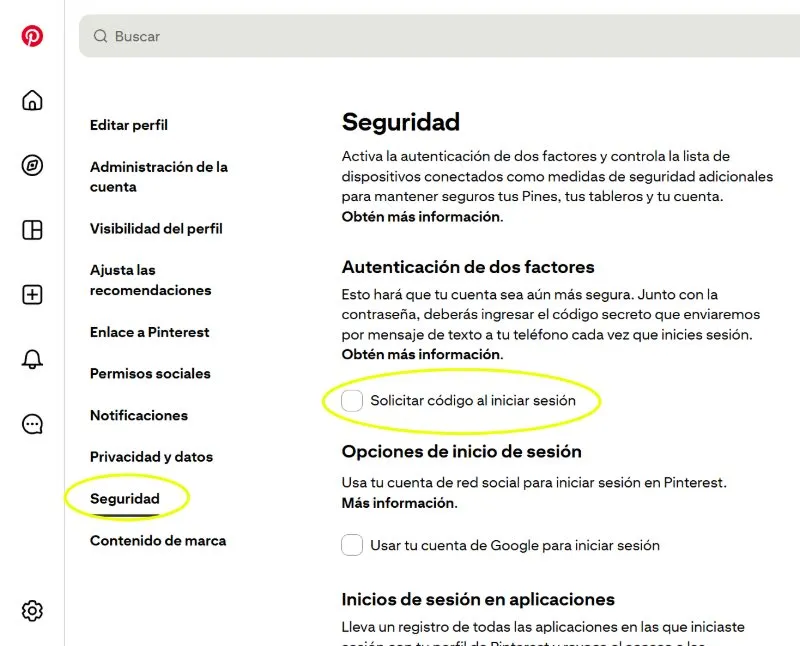
Task: Go to Home feed icon
Action: click(32, 100)
